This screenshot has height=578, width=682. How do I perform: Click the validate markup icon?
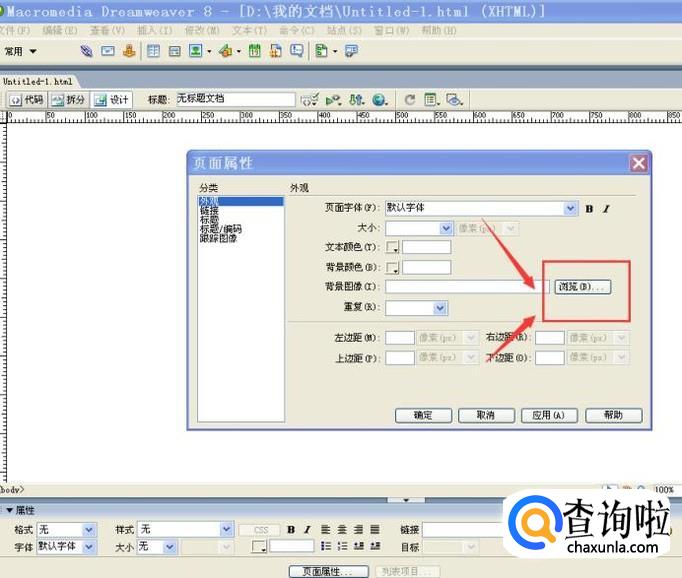333,100
